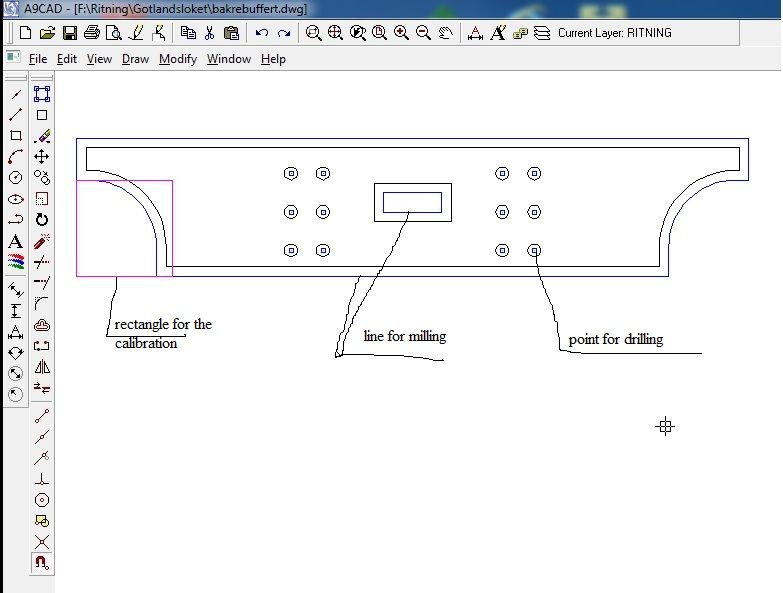Image resolution: width=783 pixels, height=593 pixels.
Task: Select the Pan hand tool
Action: click(x=445, y=33)
